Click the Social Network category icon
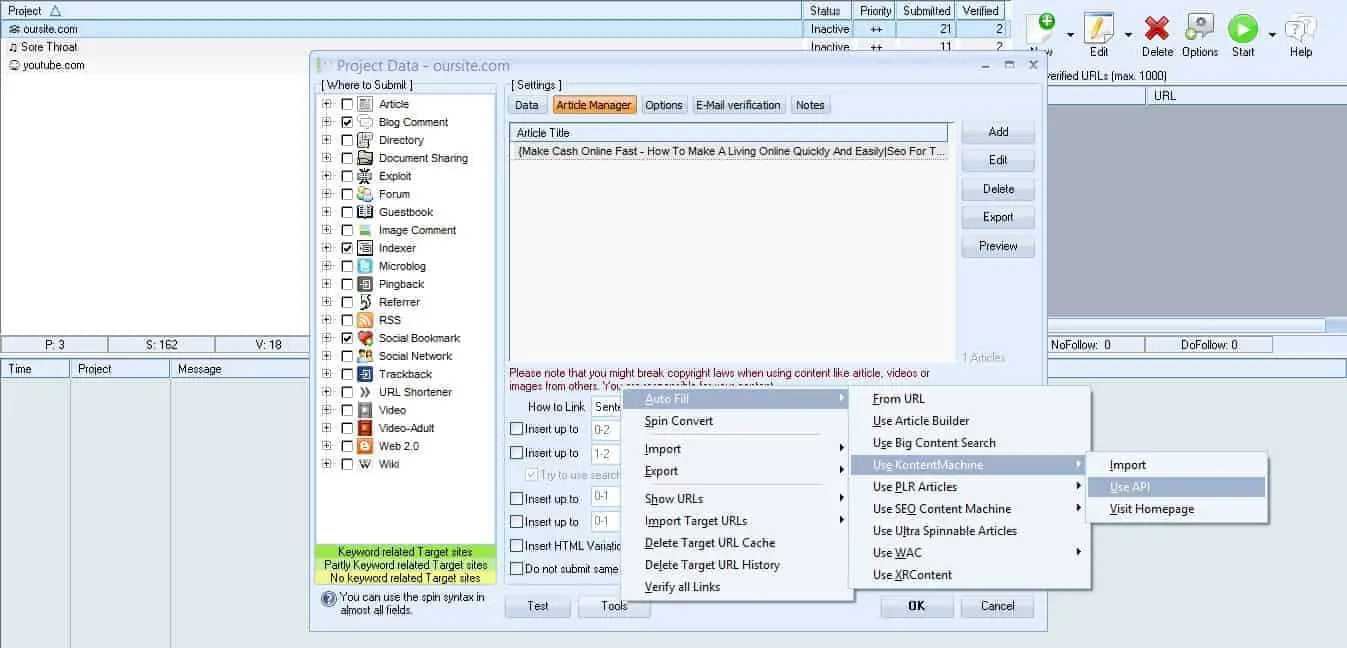The image size is (1347, 648). [x=365, y=356]
